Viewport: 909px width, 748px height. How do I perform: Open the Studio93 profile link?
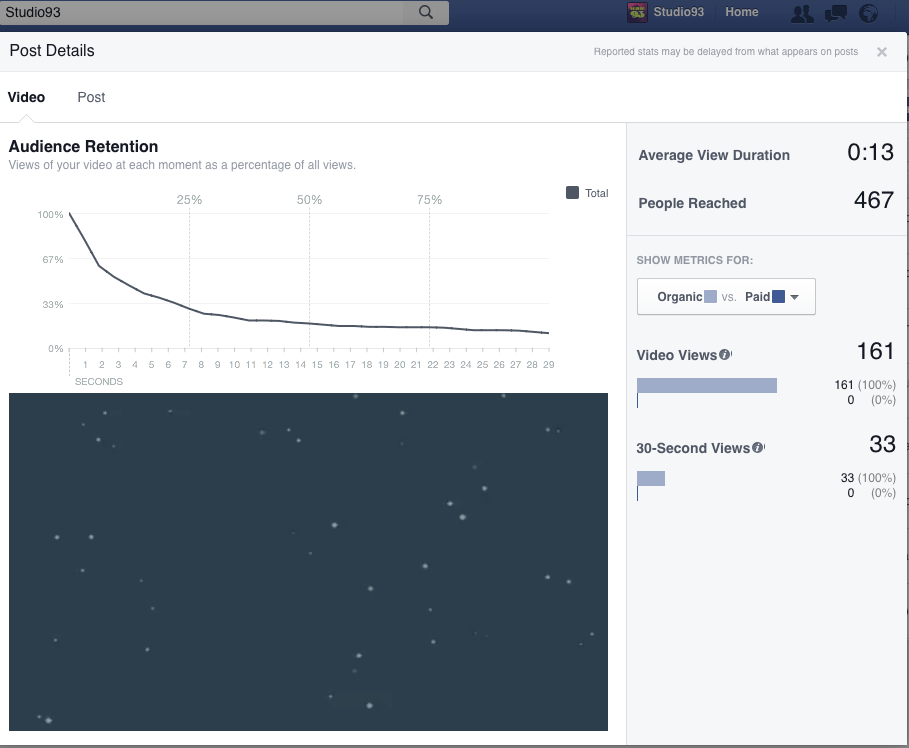tap(678, 12)
